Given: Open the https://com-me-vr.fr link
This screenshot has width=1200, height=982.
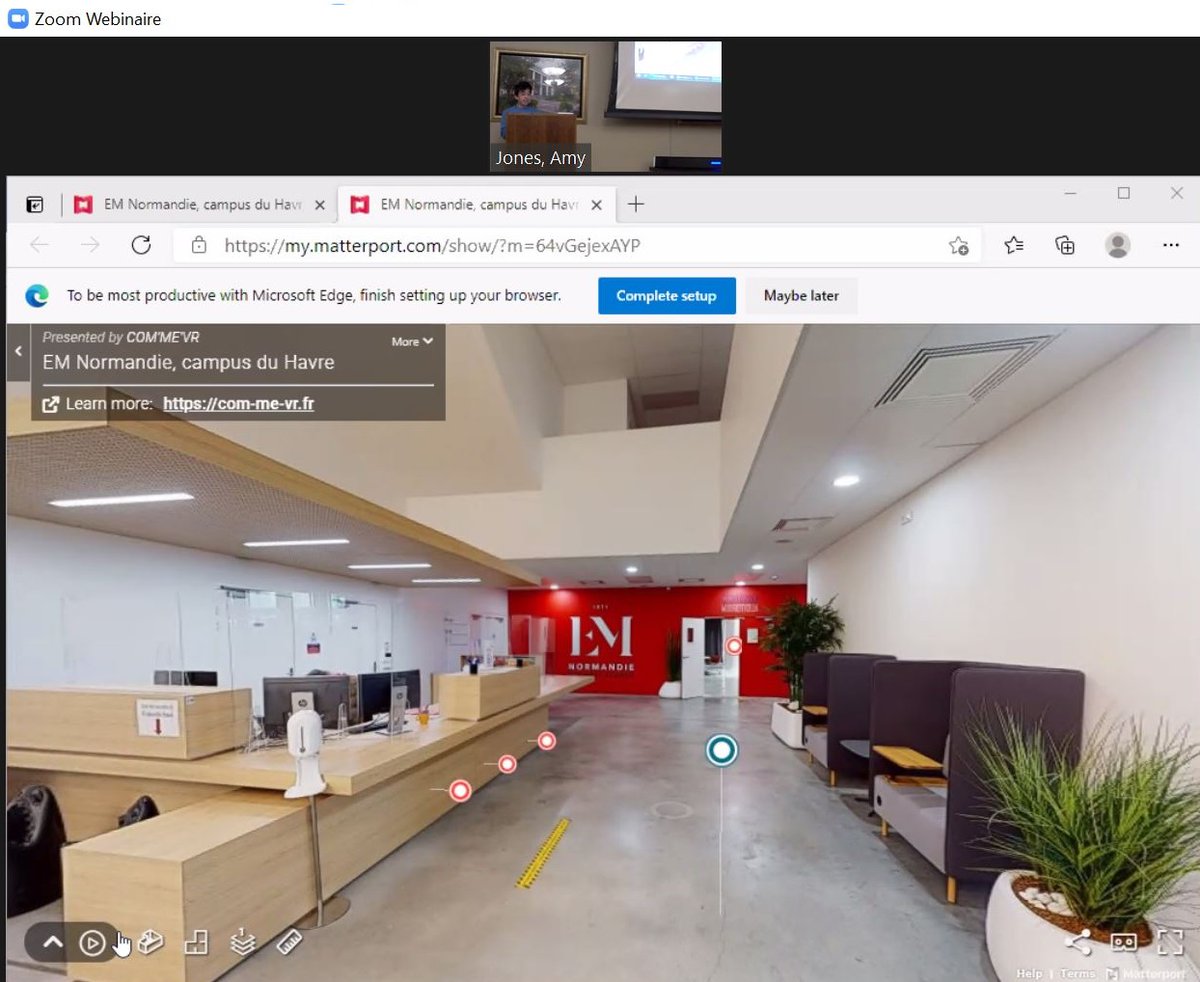Looking at the screenshot, I should click(239, 404).
